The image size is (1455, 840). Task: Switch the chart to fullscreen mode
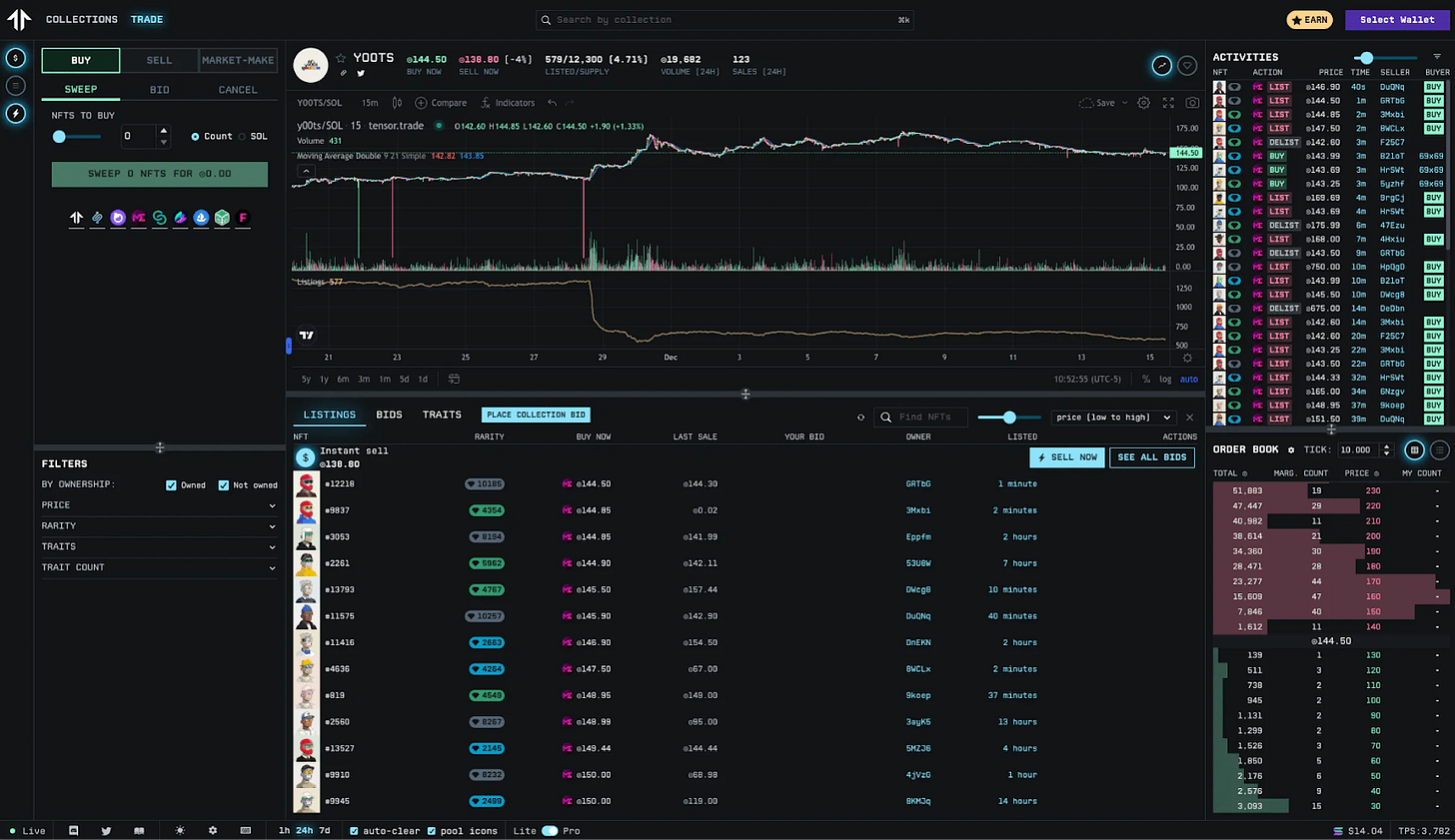pyautogui.click(x=1168, y=103)
